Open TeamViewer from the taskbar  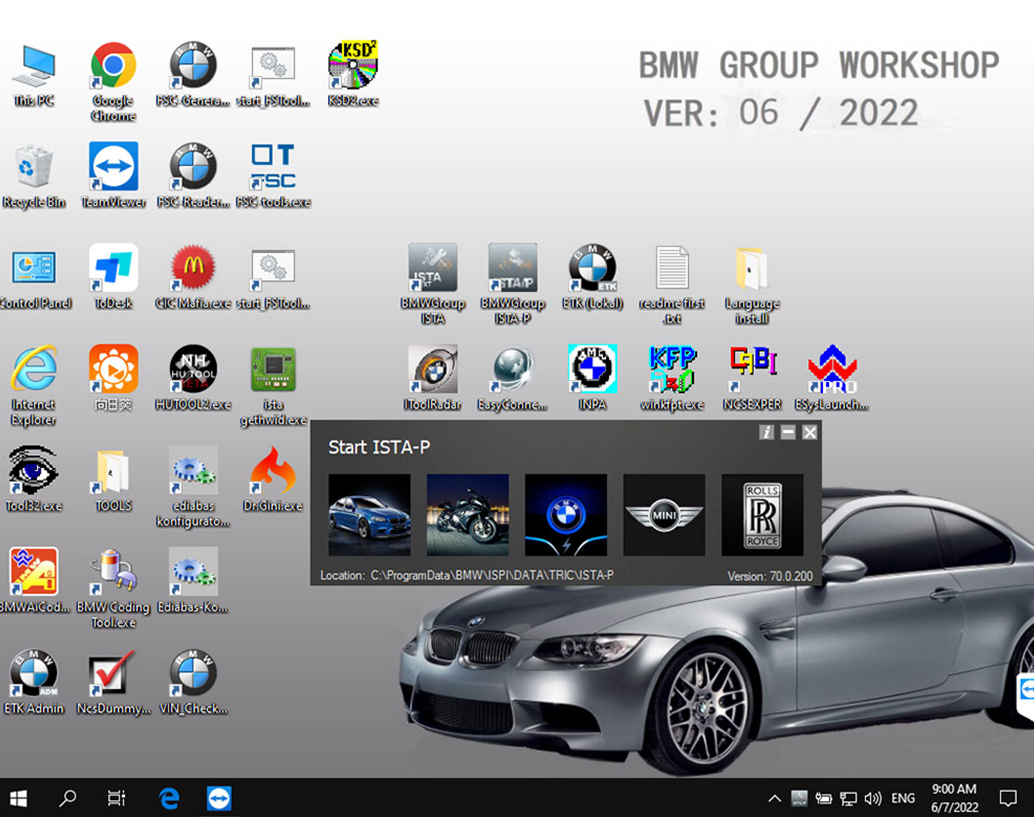219,799
